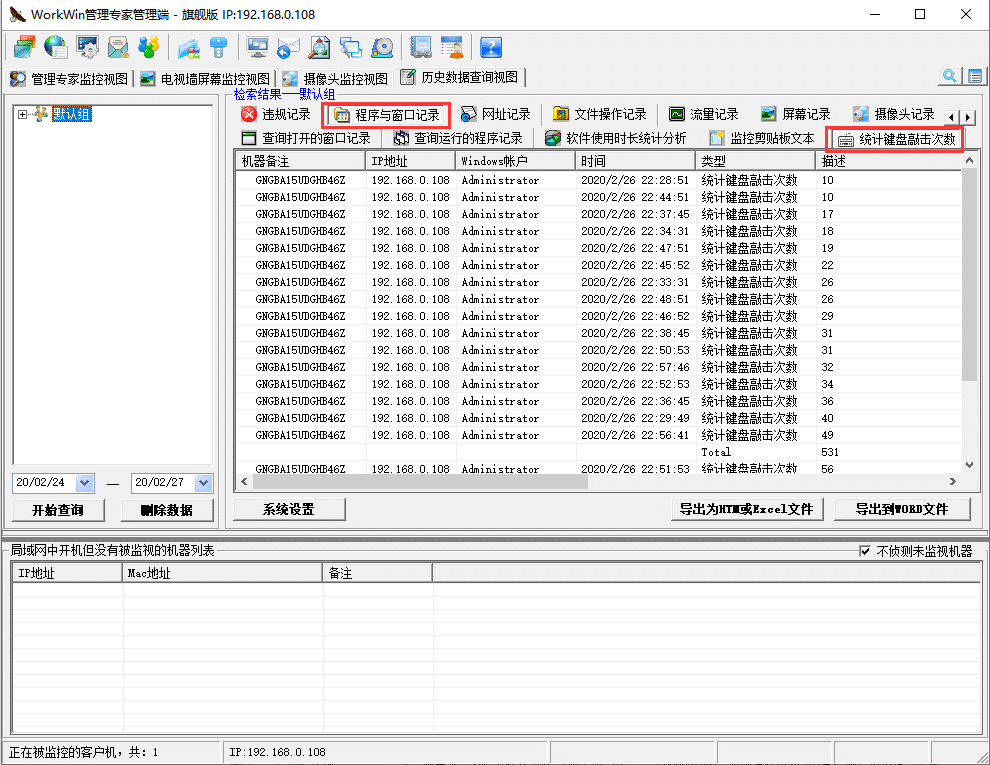Click the list view icon at top right
This screenshot has height=765, width=990.
click(x=975, y=76)
